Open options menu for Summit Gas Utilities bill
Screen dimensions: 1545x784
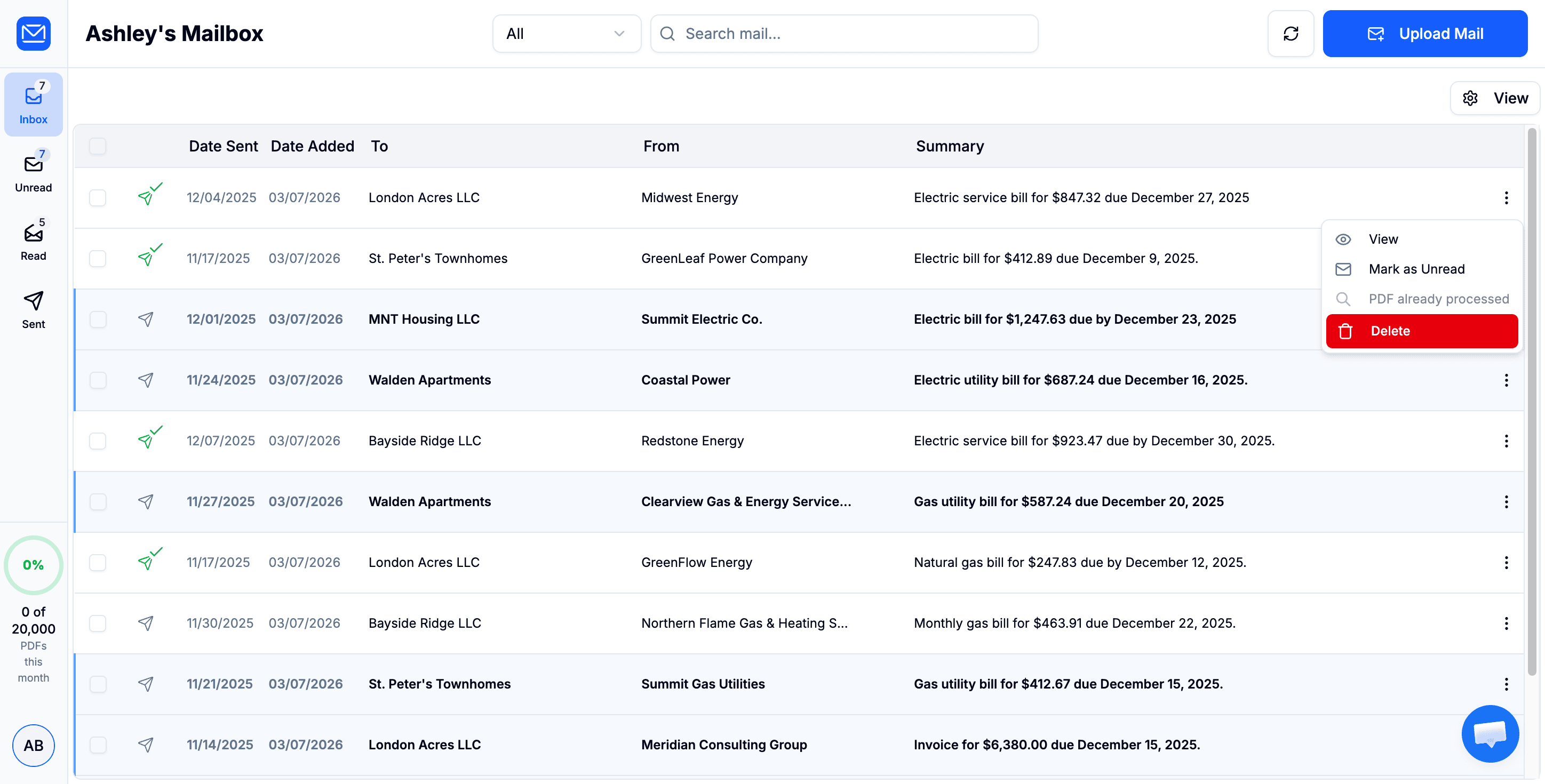1506,684
